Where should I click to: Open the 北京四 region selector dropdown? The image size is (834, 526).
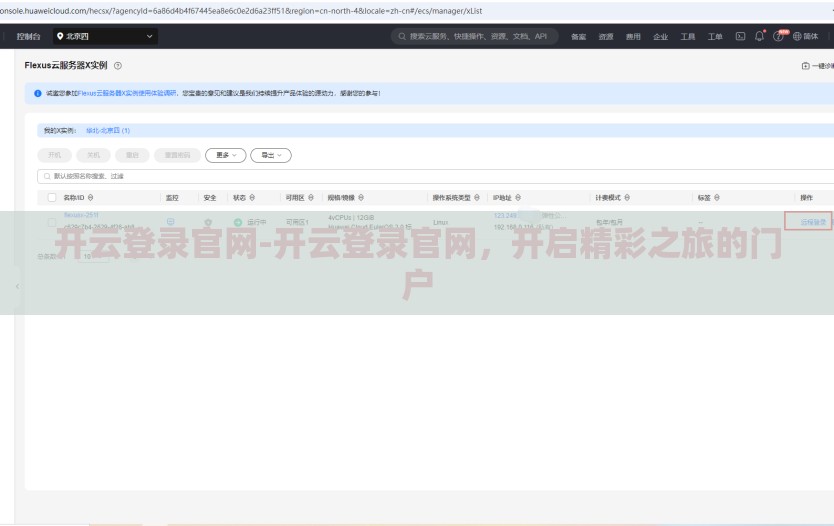click(x=105, y=36)
